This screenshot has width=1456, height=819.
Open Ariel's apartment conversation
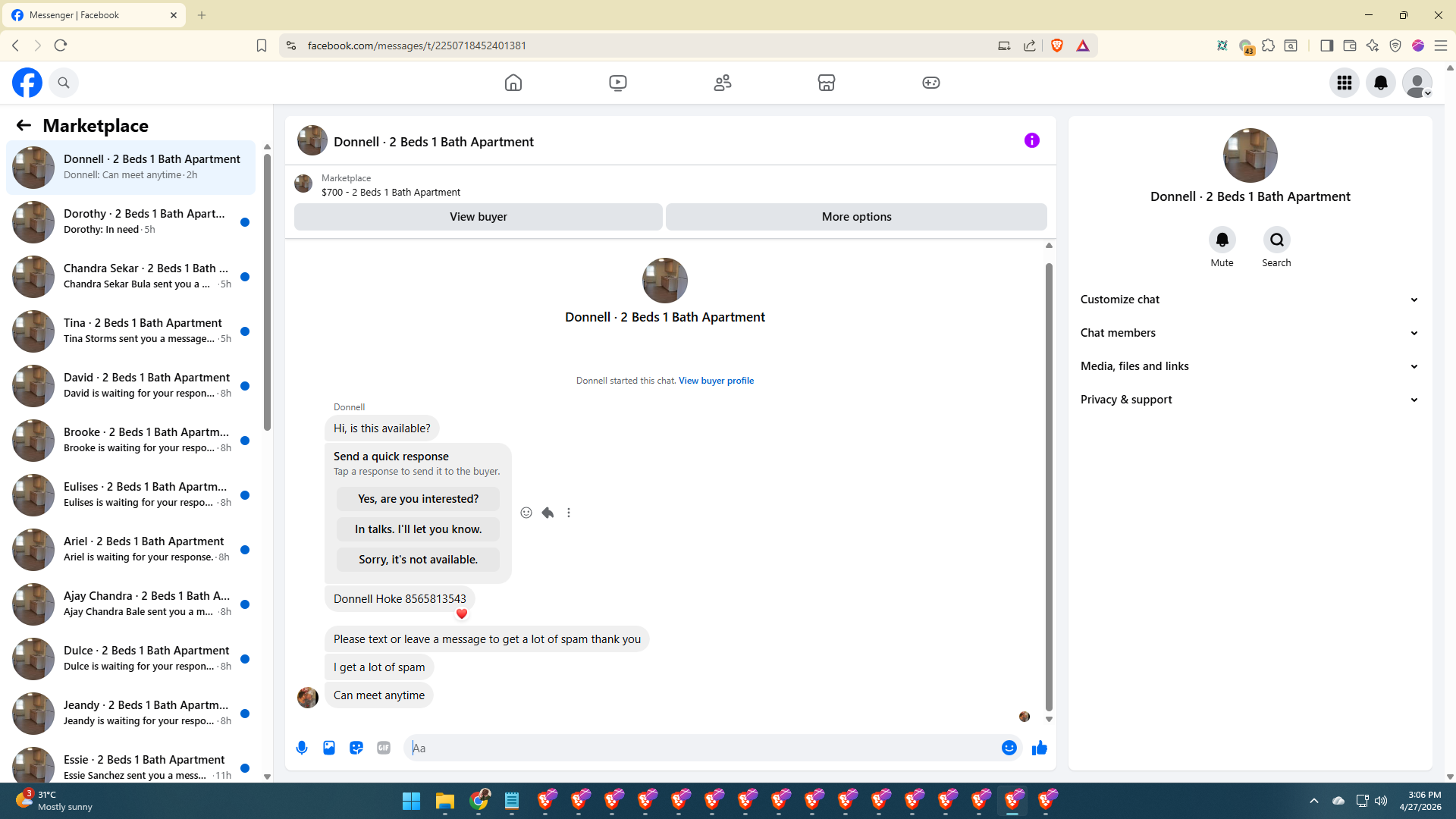tap(130, 550)
